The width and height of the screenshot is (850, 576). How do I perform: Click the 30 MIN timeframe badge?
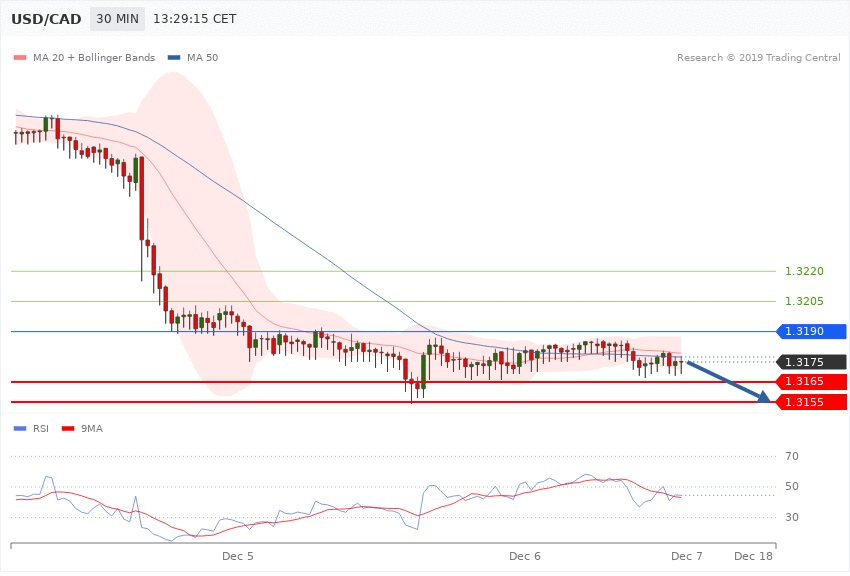click(116, 19)
